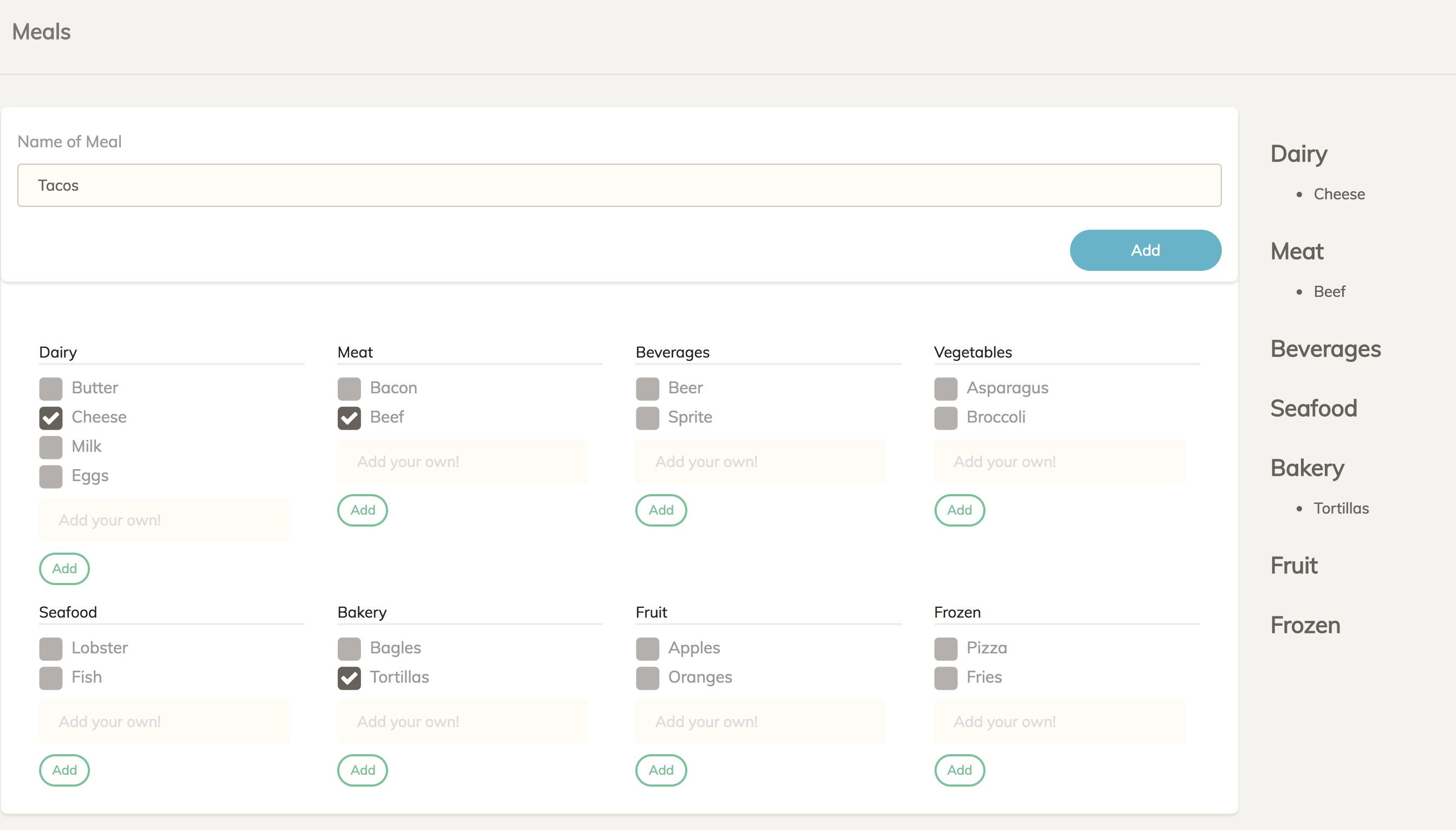This screenshot has width=1456, height=830.
Task: Click the Name of Meal label
Action: point(69,141)
